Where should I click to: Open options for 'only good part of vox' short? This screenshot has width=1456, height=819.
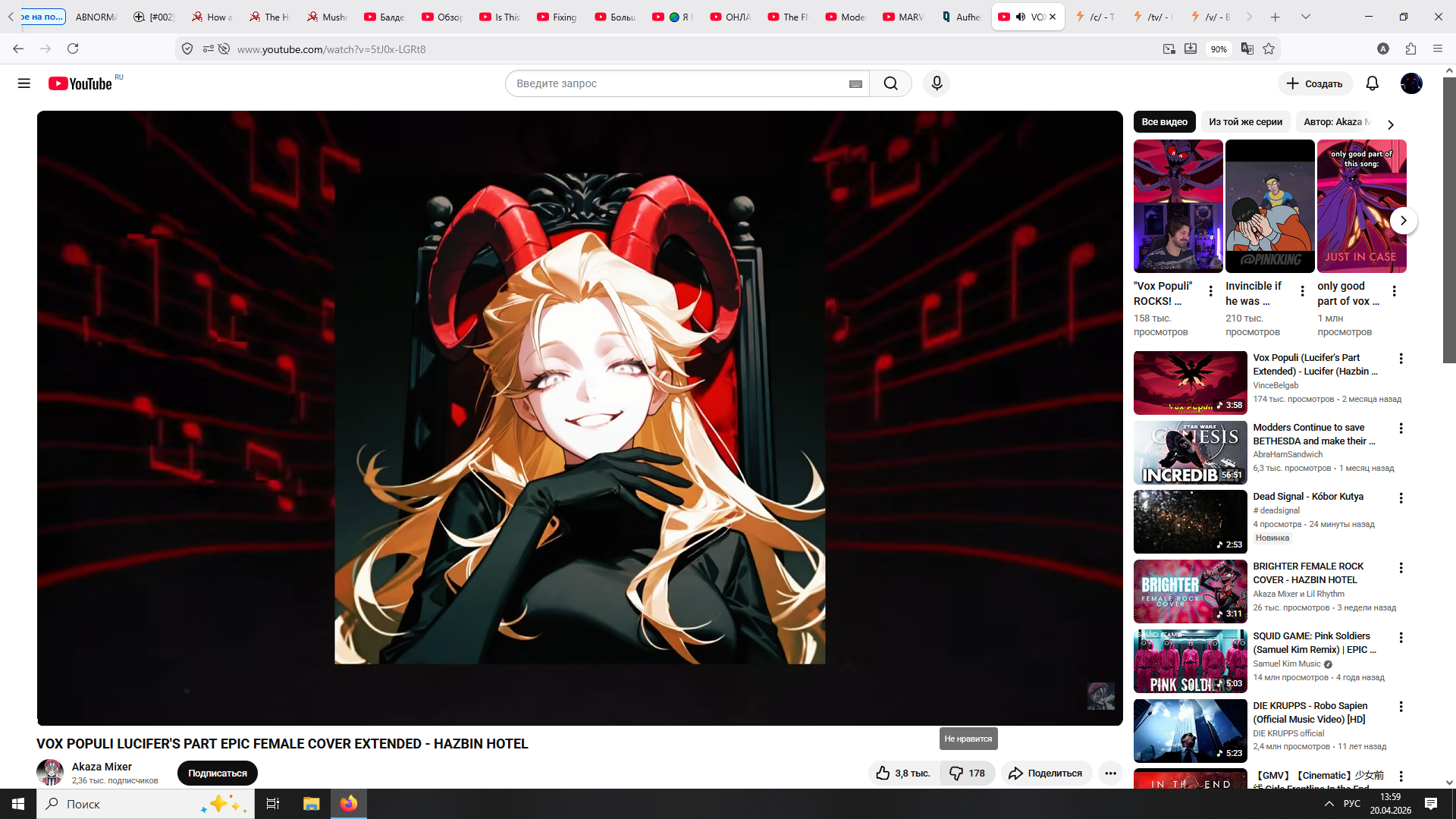pos(1394,291)
